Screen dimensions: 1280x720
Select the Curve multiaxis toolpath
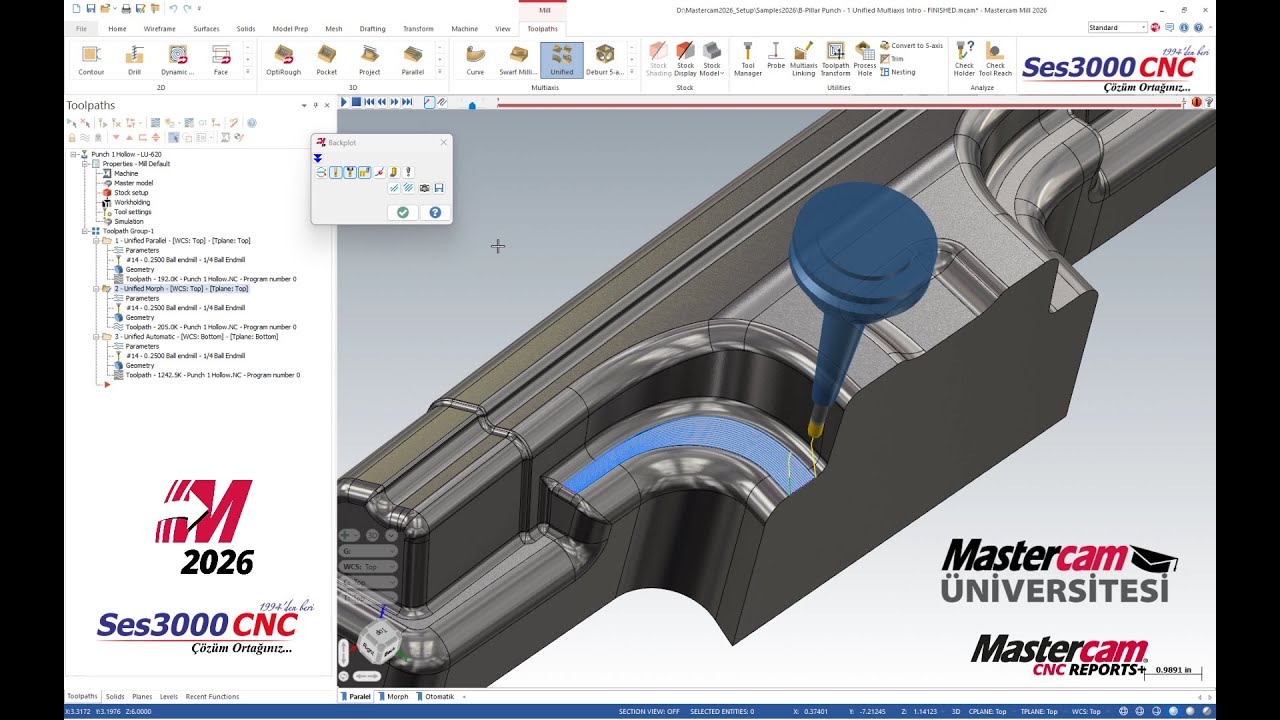[475, 60]
